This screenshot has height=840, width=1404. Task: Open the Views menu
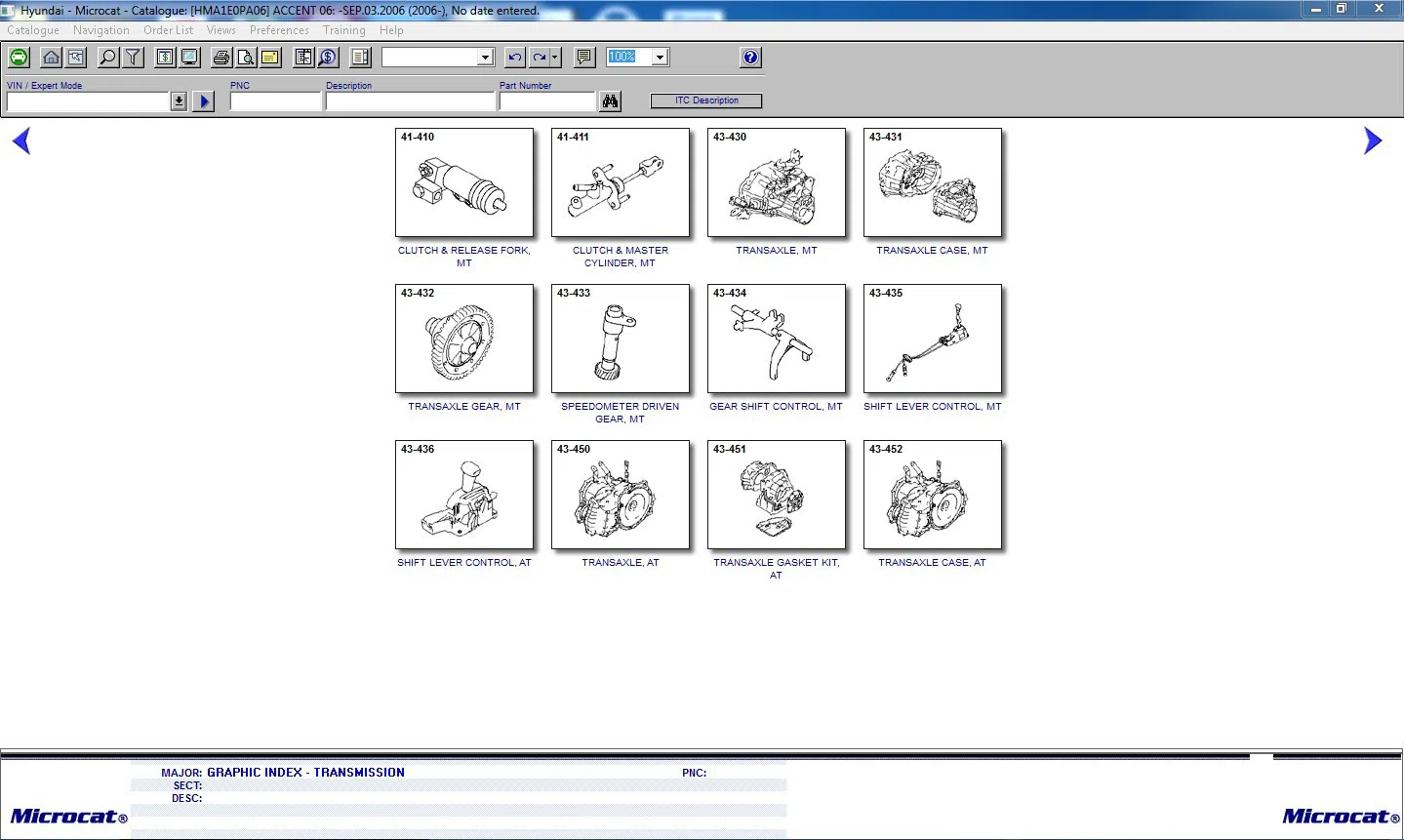pos(221,30)
